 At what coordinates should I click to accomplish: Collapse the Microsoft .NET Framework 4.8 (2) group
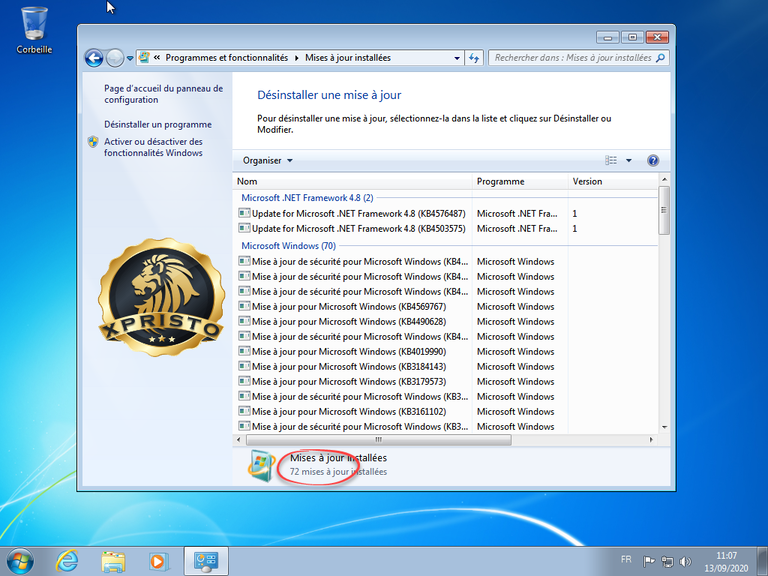[x=307, y=198]
